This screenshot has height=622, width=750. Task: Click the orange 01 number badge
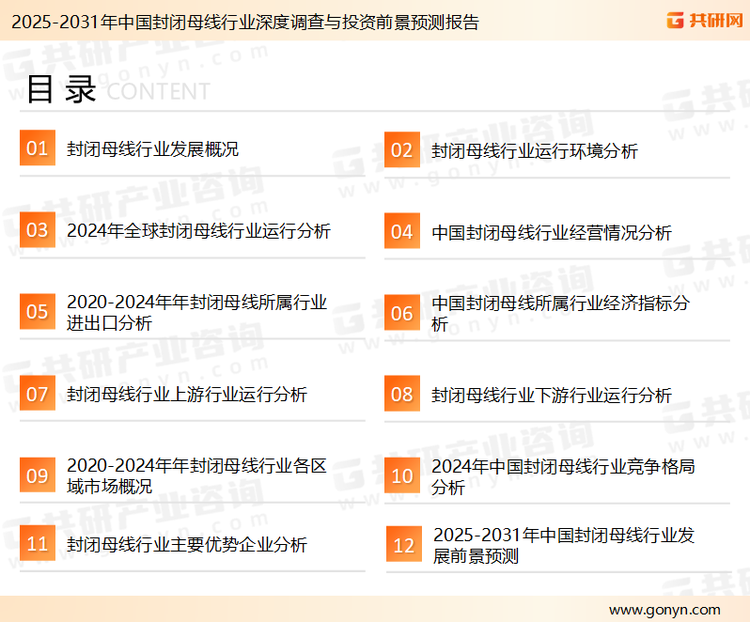pyautogui.click(x=37, y=148)
